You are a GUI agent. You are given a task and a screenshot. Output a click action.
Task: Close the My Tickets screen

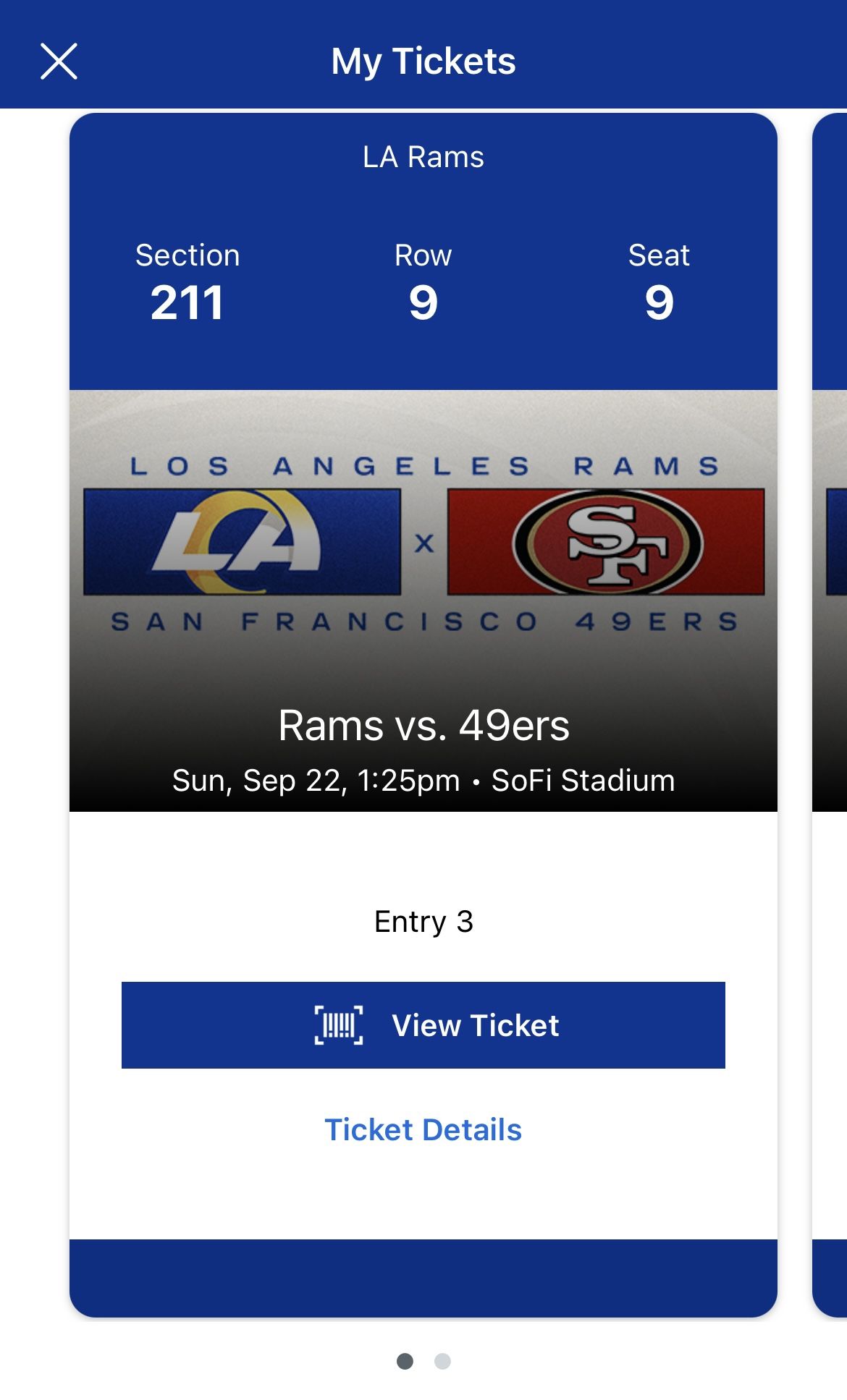pyautogui.click(x=59, y=61)
